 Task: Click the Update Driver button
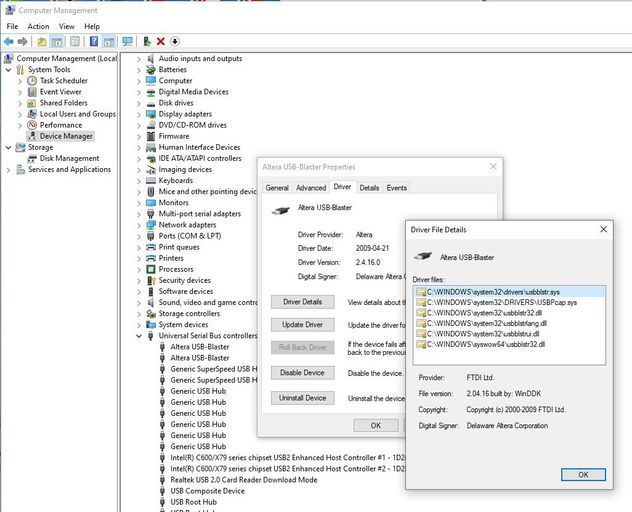pos(302,325)
